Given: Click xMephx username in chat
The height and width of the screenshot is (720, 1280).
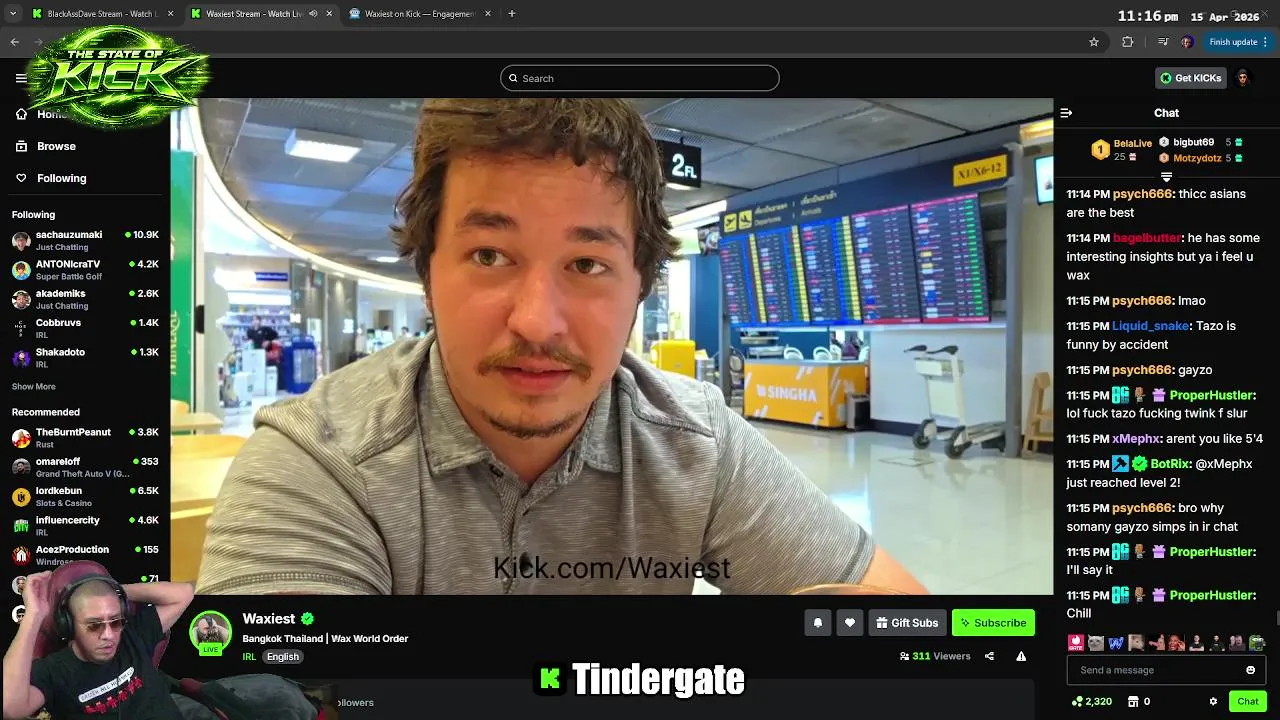Looking at the screenshot, I should [x=1138, y=439].
